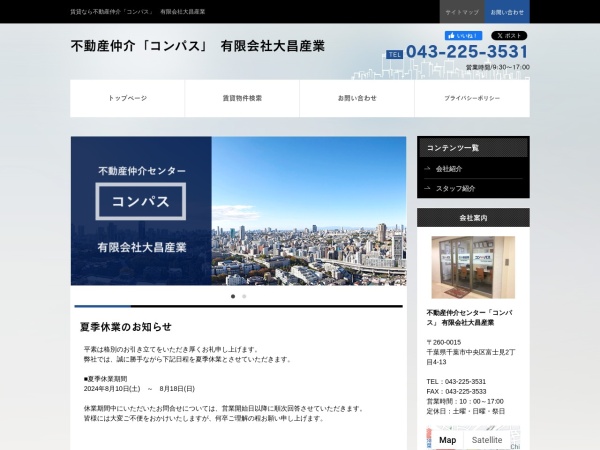Switch the map to Map view
The image size is (600, 450).
447,440
